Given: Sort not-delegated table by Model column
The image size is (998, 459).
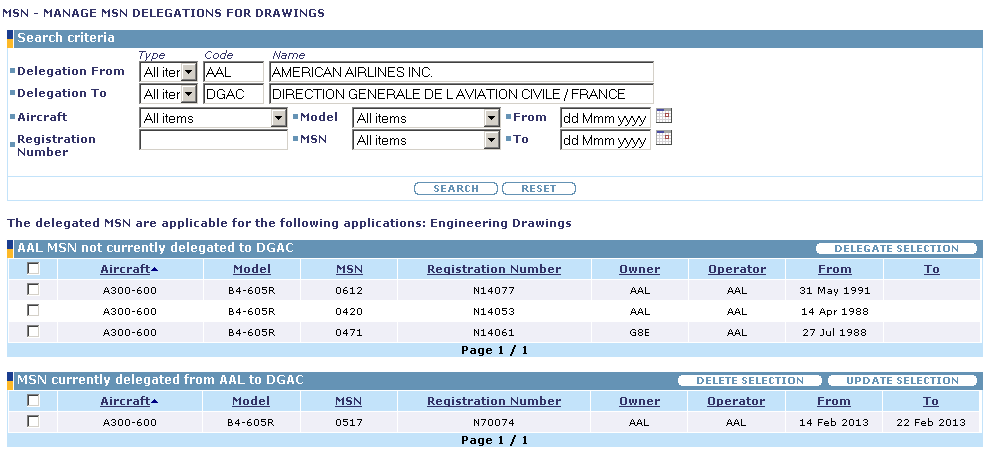Looking at the screenshot, I should [x=251, y=269].
